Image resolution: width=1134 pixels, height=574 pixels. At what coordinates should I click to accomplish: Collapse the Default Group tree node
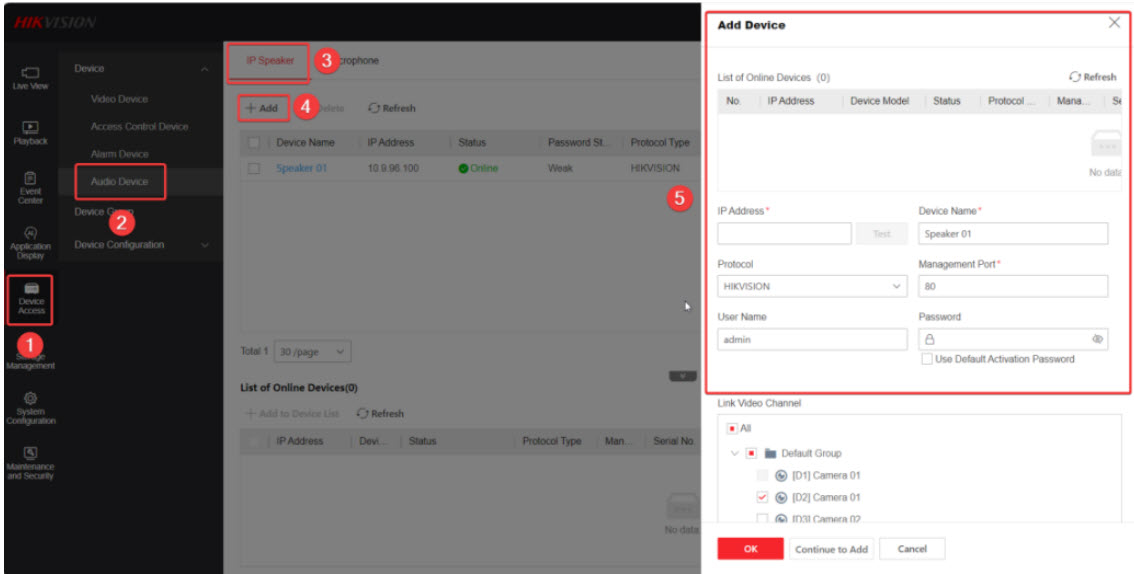(736, 453)
